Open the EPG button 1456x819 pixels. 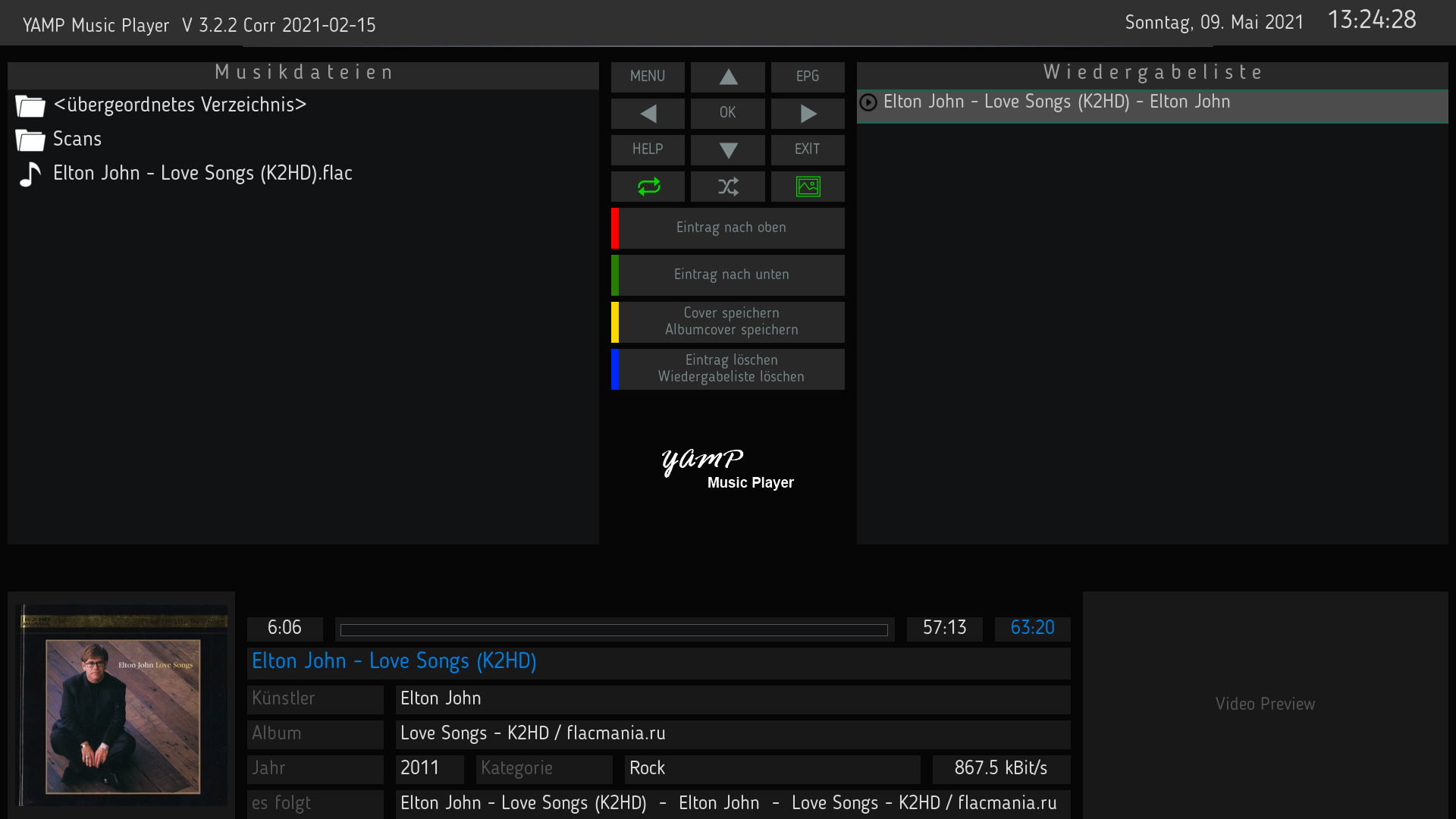pyautogui.click(x=808, y=77)
